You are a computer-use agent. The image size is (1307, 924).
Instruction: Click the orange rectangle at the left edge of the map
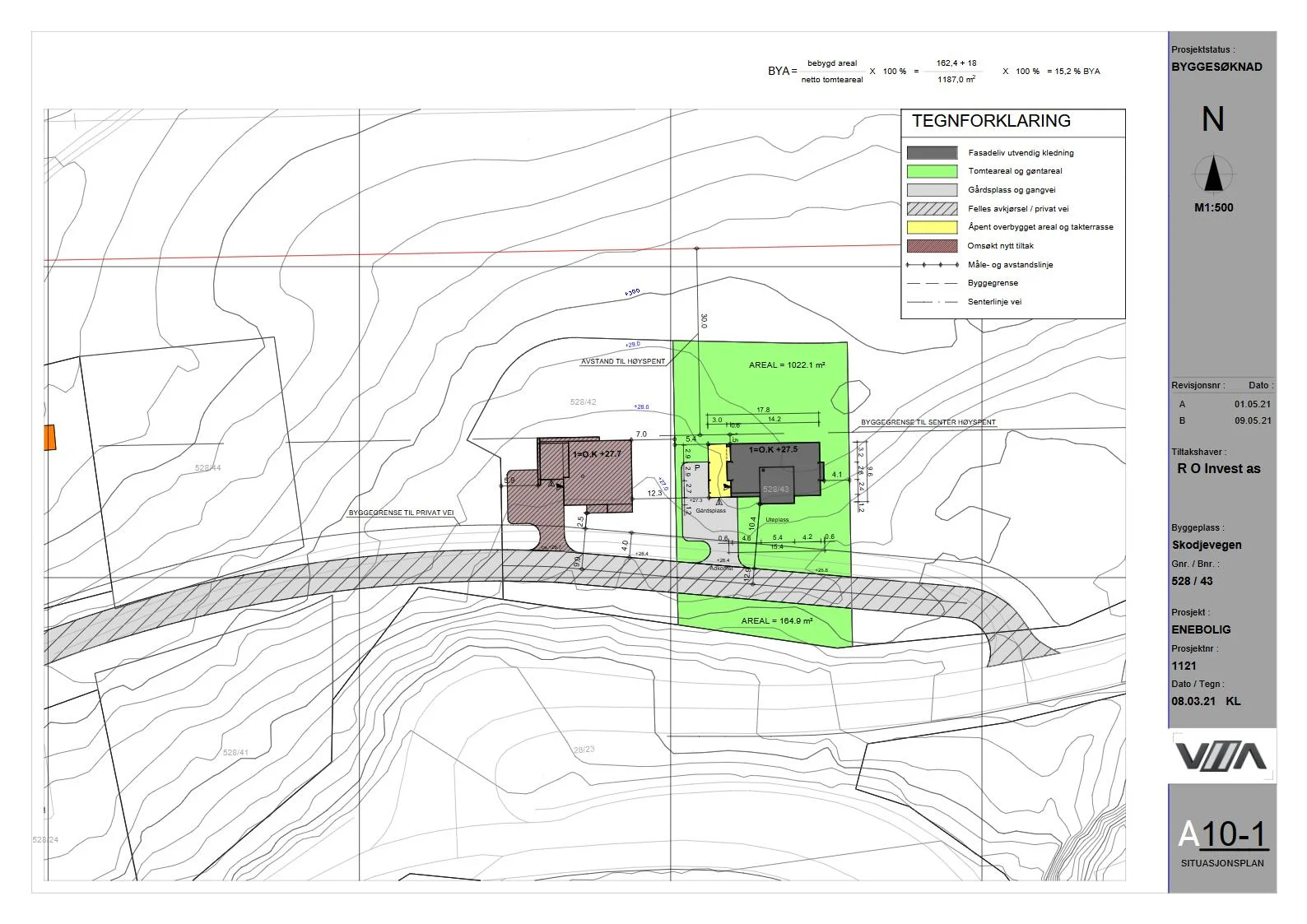[x=49, y=437]
